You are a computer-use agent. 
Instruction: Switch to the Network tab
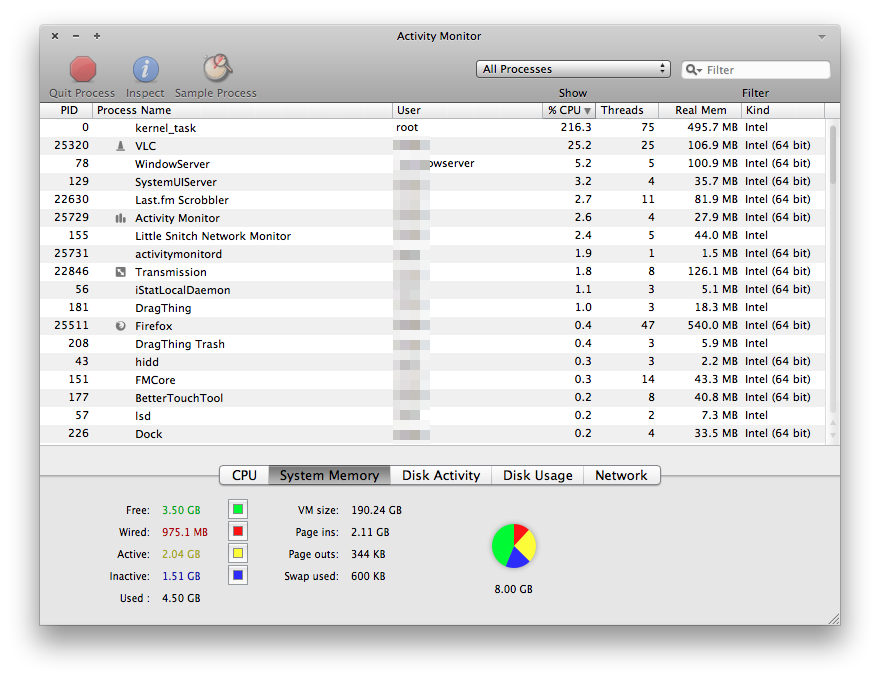[x=621, y=475]
